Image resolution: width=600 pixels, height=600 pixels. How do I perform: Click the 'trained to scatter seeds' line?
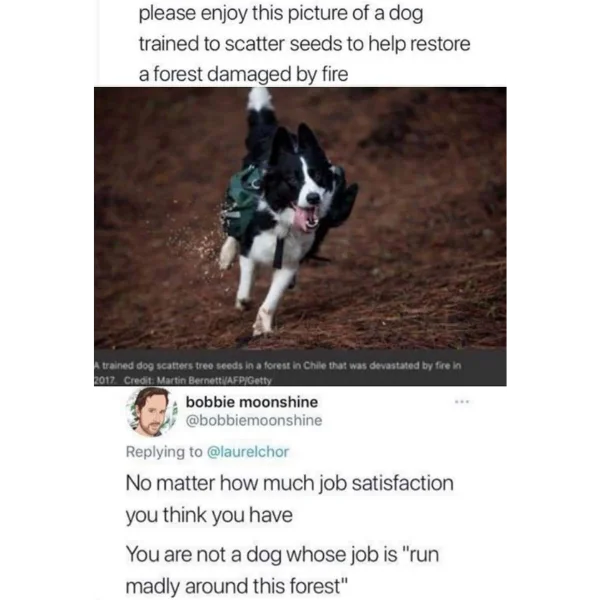304,44
